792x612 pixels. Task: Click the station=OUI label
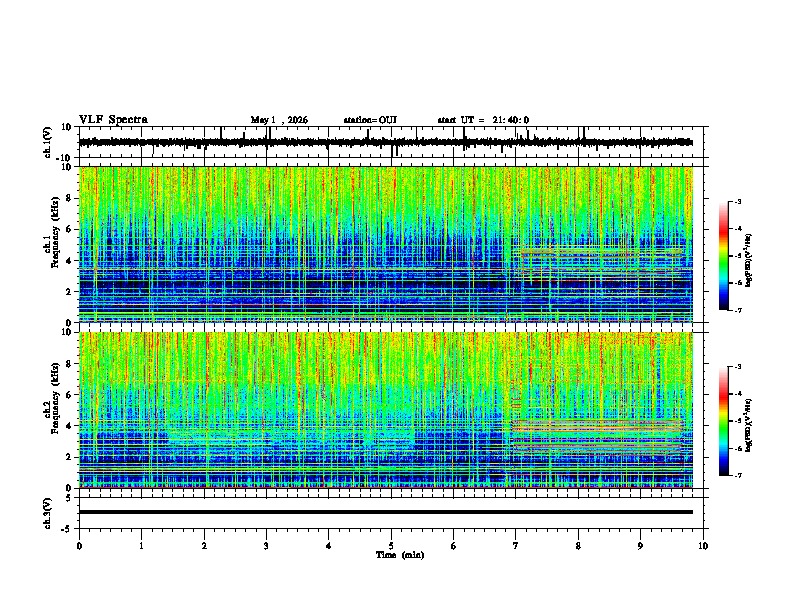(370, 120)
